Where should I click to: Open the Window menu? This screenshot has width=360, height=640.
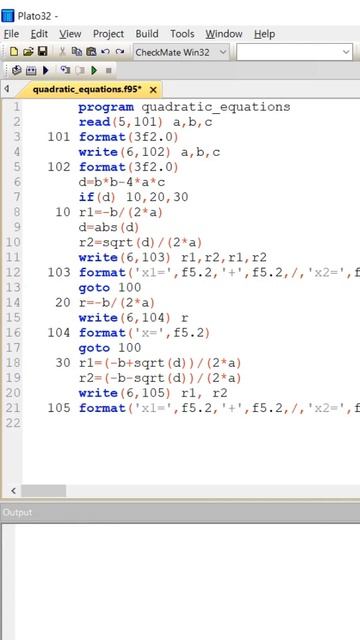[x=224, y=34]
